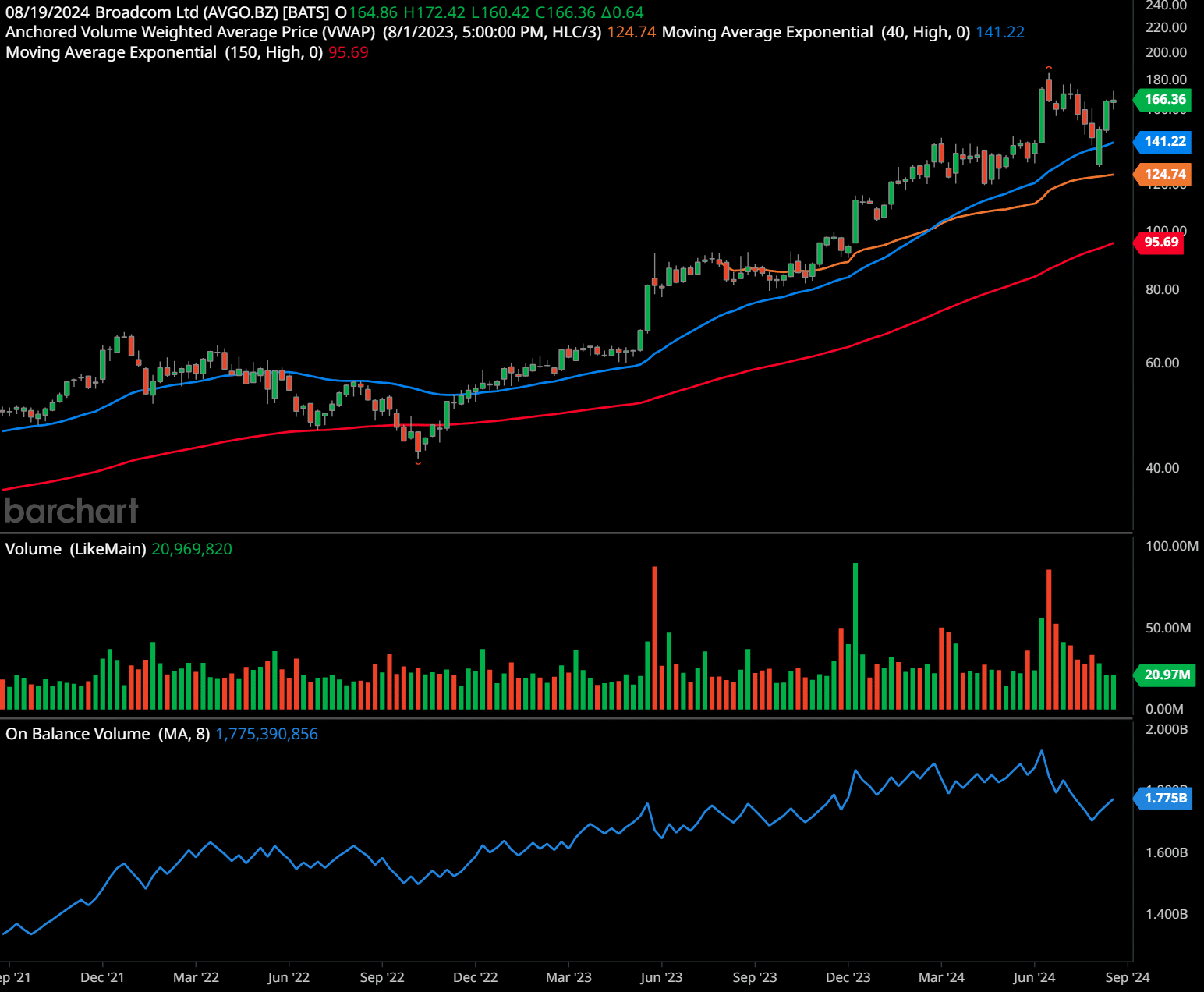Click the 100.00M volume axis label
The image size is (1204, 992).
click(x=1172, y=546)
